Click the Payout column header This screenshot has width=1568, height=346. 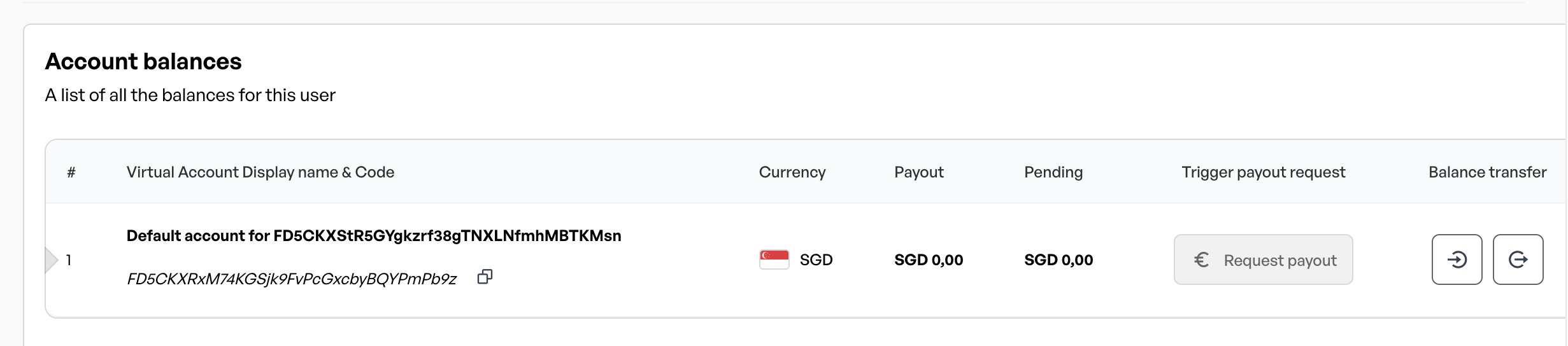918,172
